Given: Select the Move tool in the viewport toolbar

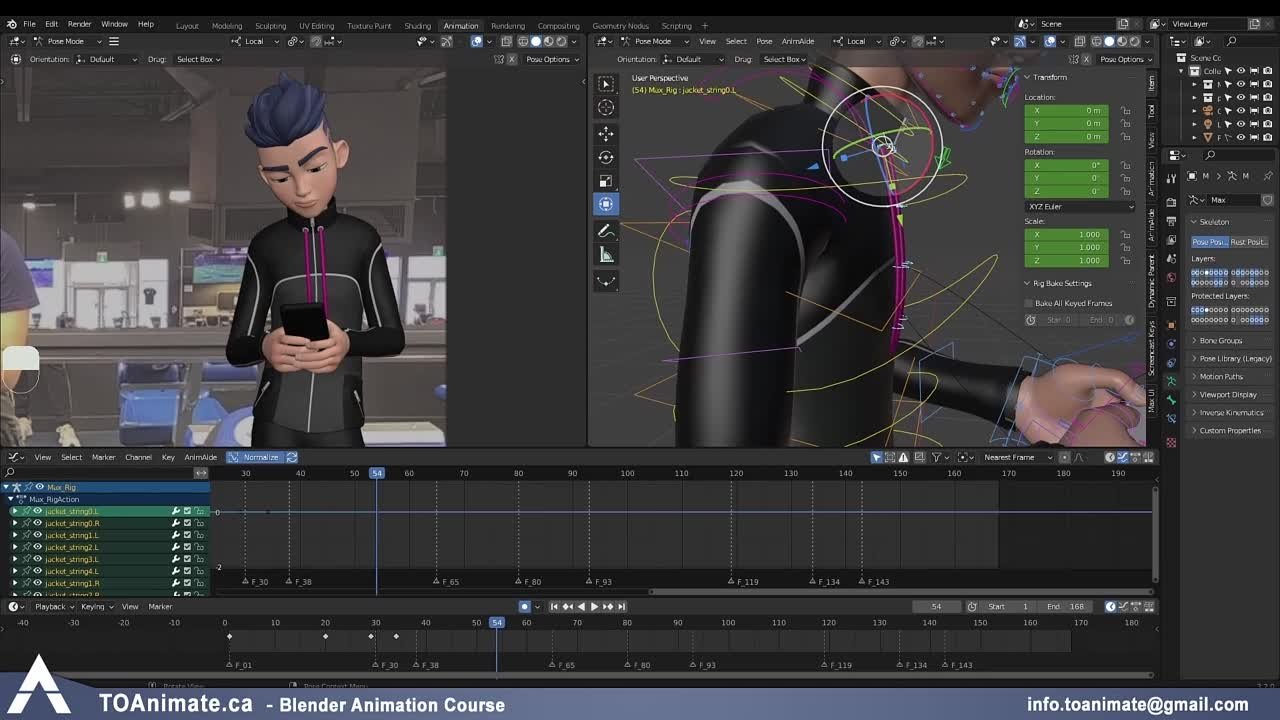Looking at the screenshot, I should click(606, 133).
